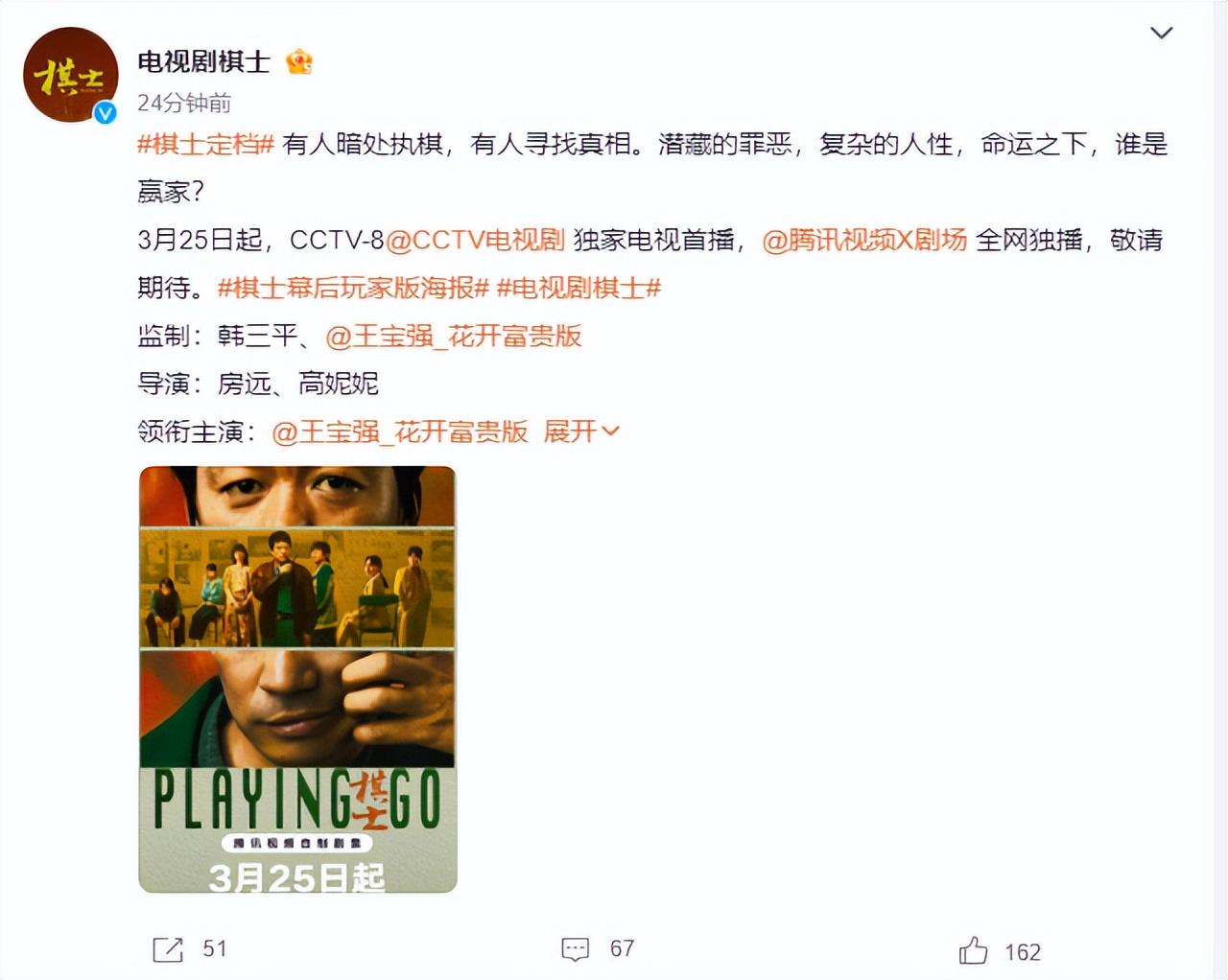Like the post with thumbs-up icon
This screenshot has height=980, width=1228.
(x=973, y=950)
